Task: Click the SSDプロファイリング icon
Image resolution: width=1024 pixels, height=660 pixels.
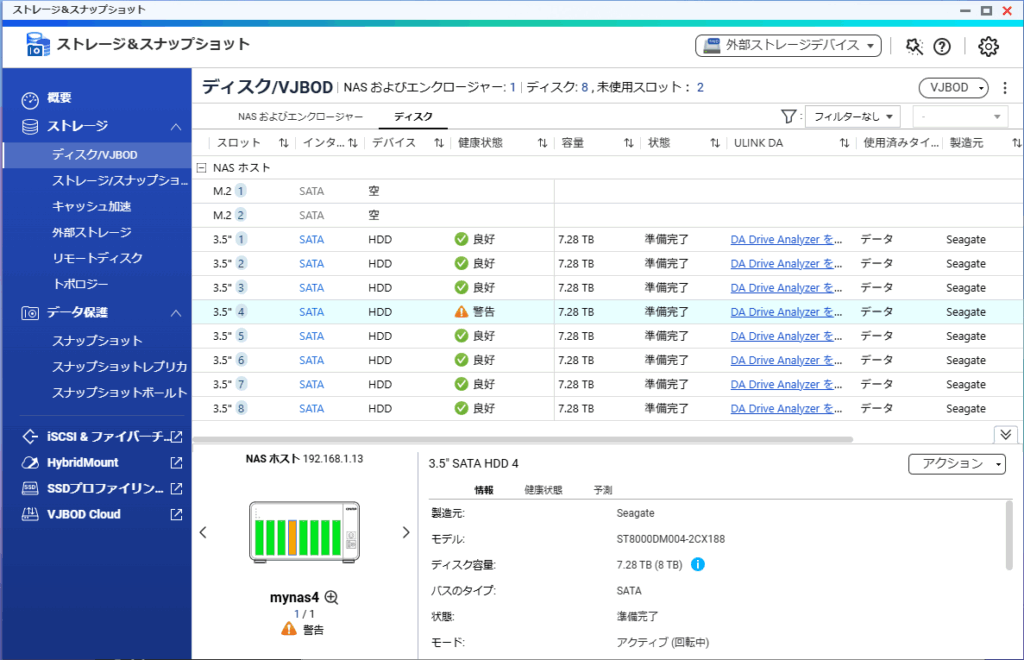Action: [x=30, y=488]
